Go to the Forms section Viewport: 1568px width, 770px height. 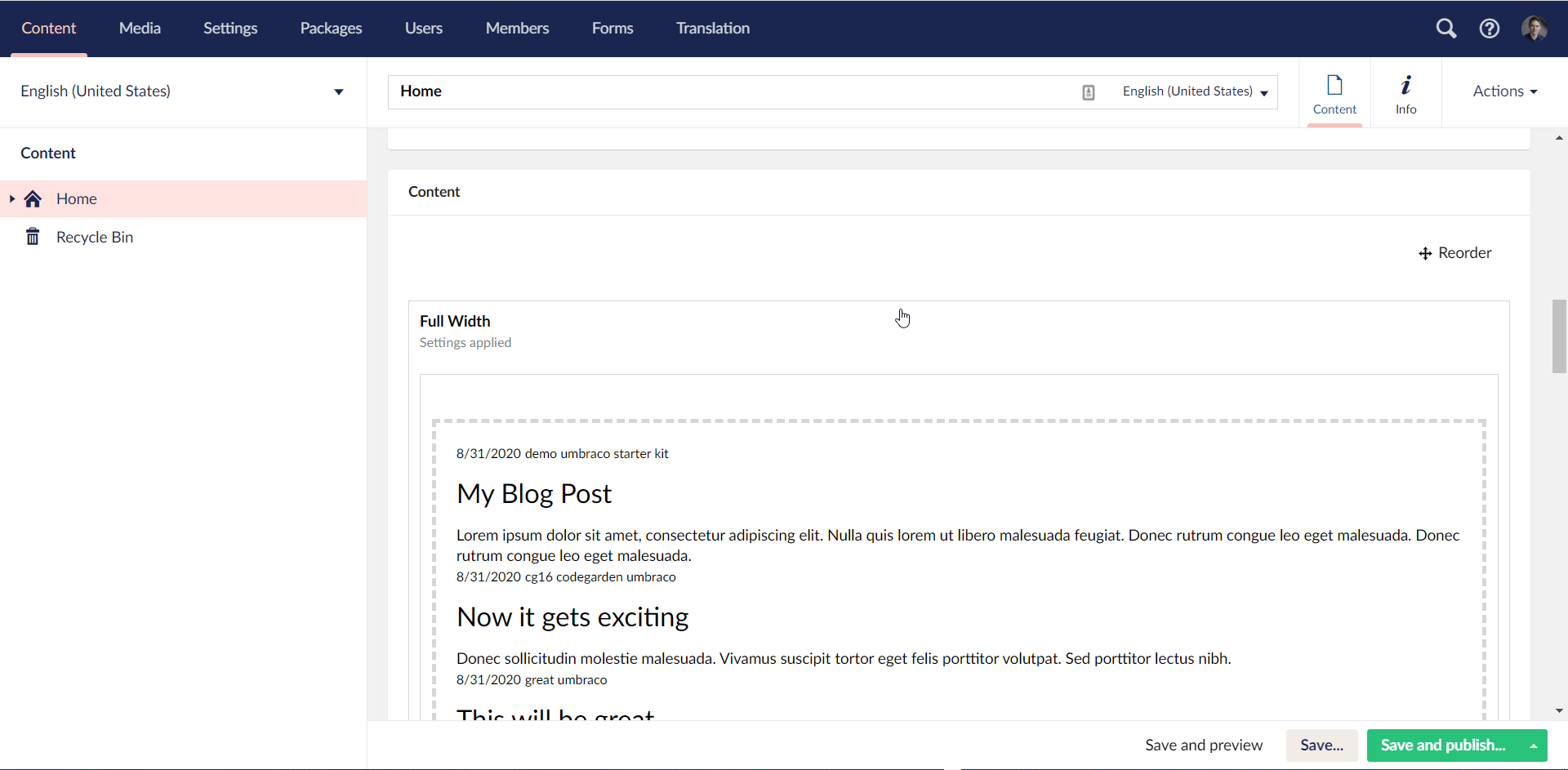pyautogui.click(x=612, y=29)
